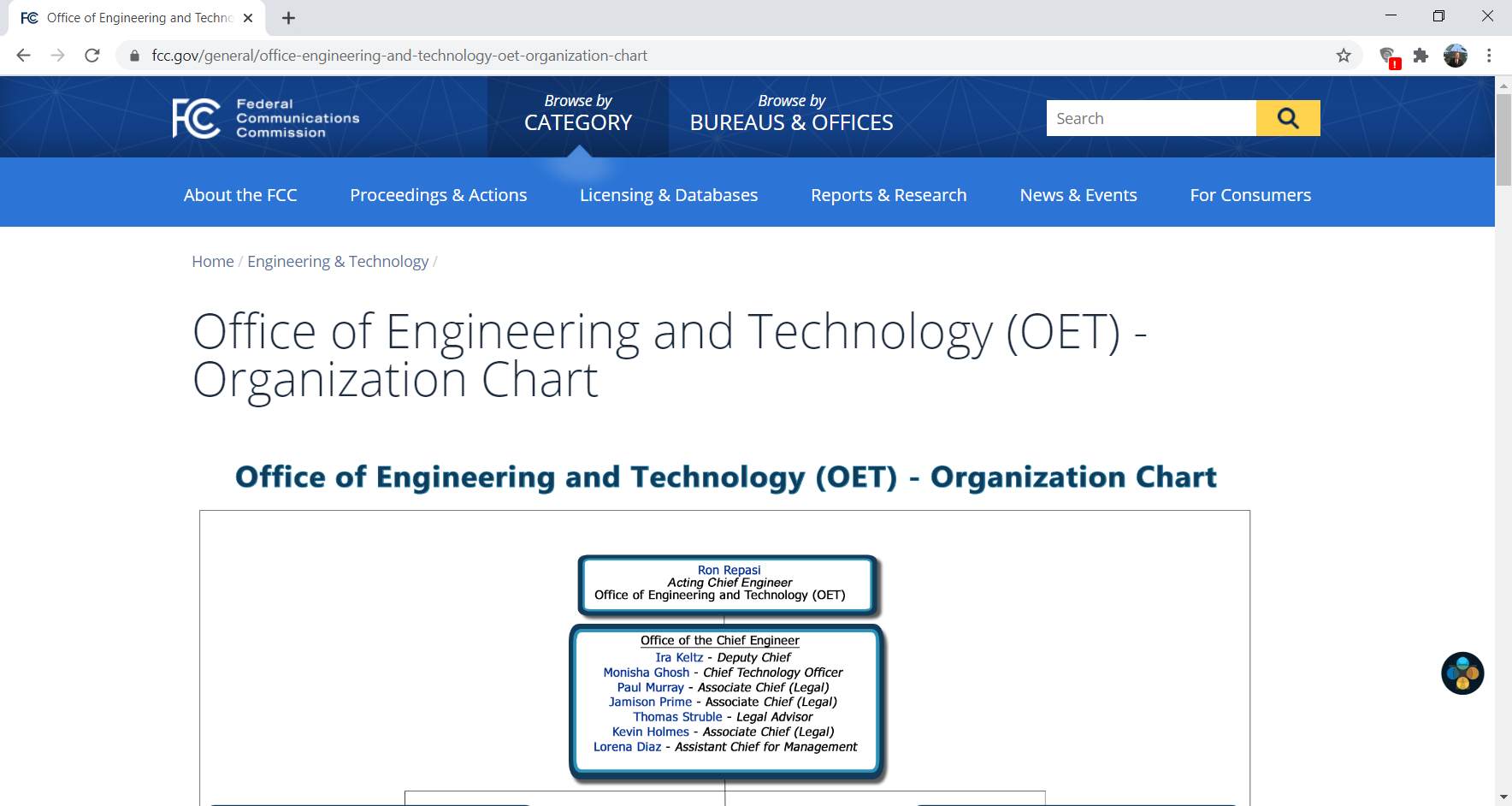Viewport: 1512px width, 806px height.
Task: Open Licensing & Databases menu
Action: click(x=669, y=195)
